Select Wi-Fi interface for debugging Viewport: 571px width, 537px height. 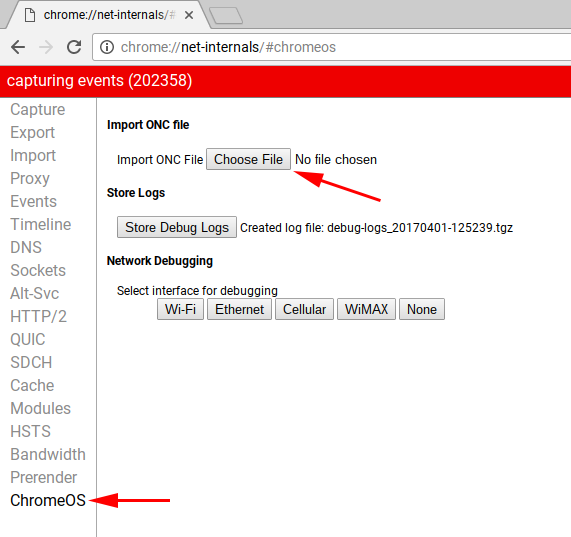click(180, 309)
